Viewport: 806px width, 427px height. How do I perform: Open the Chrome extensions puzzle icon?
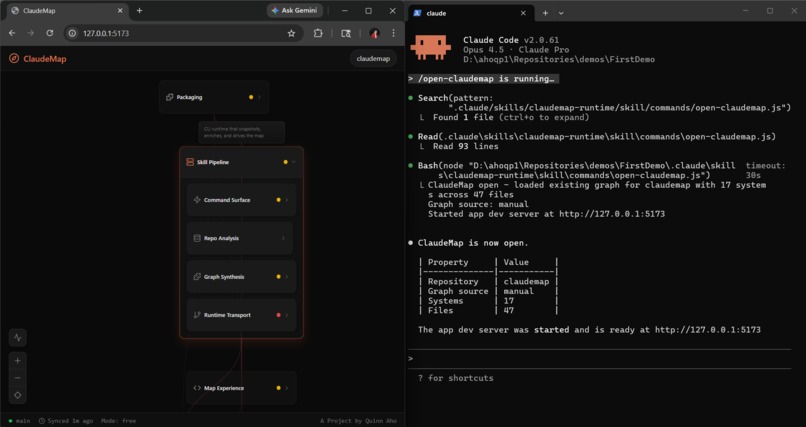pos(318,33)
